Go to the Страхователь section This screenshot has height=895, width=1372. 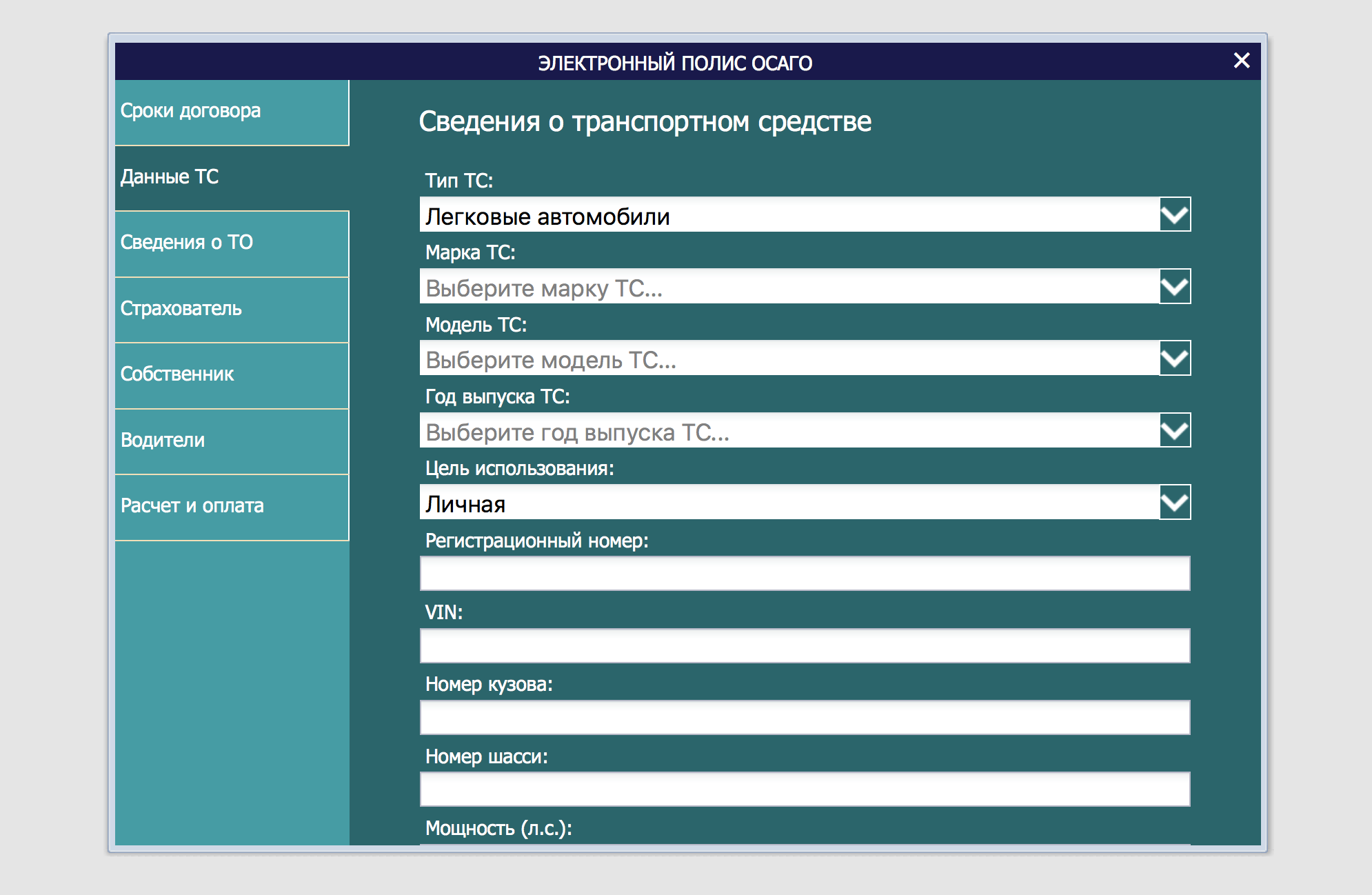coord(232,310)
